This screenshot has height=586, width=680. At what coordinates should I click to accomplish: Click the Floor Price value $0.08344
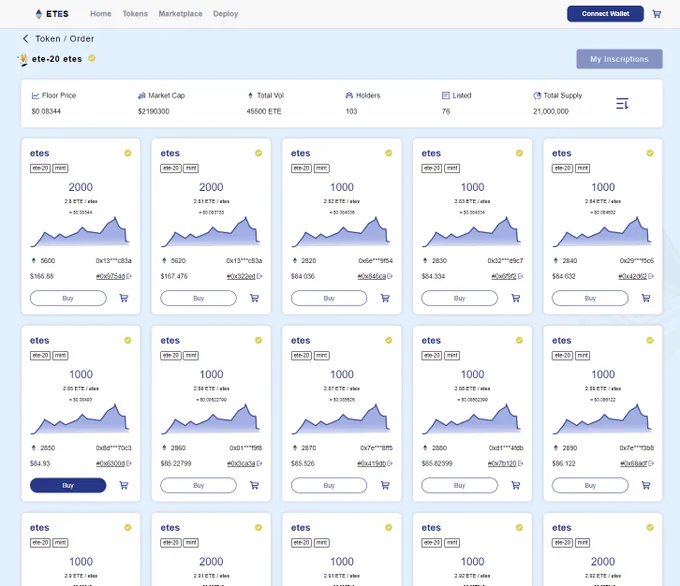pos(46,111)
